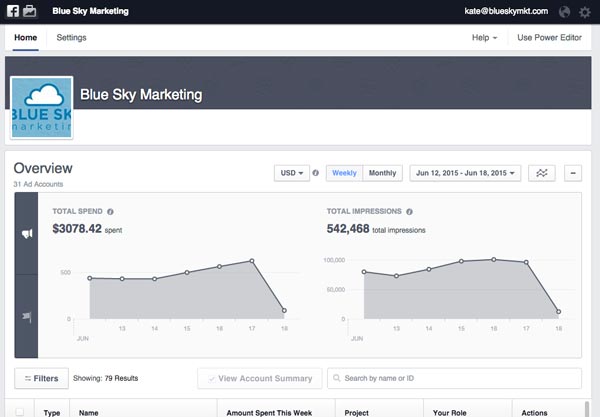Tick the select-all checkbox in table header
Viewport: 600px width, 417px height.
[x=20, y=412]
